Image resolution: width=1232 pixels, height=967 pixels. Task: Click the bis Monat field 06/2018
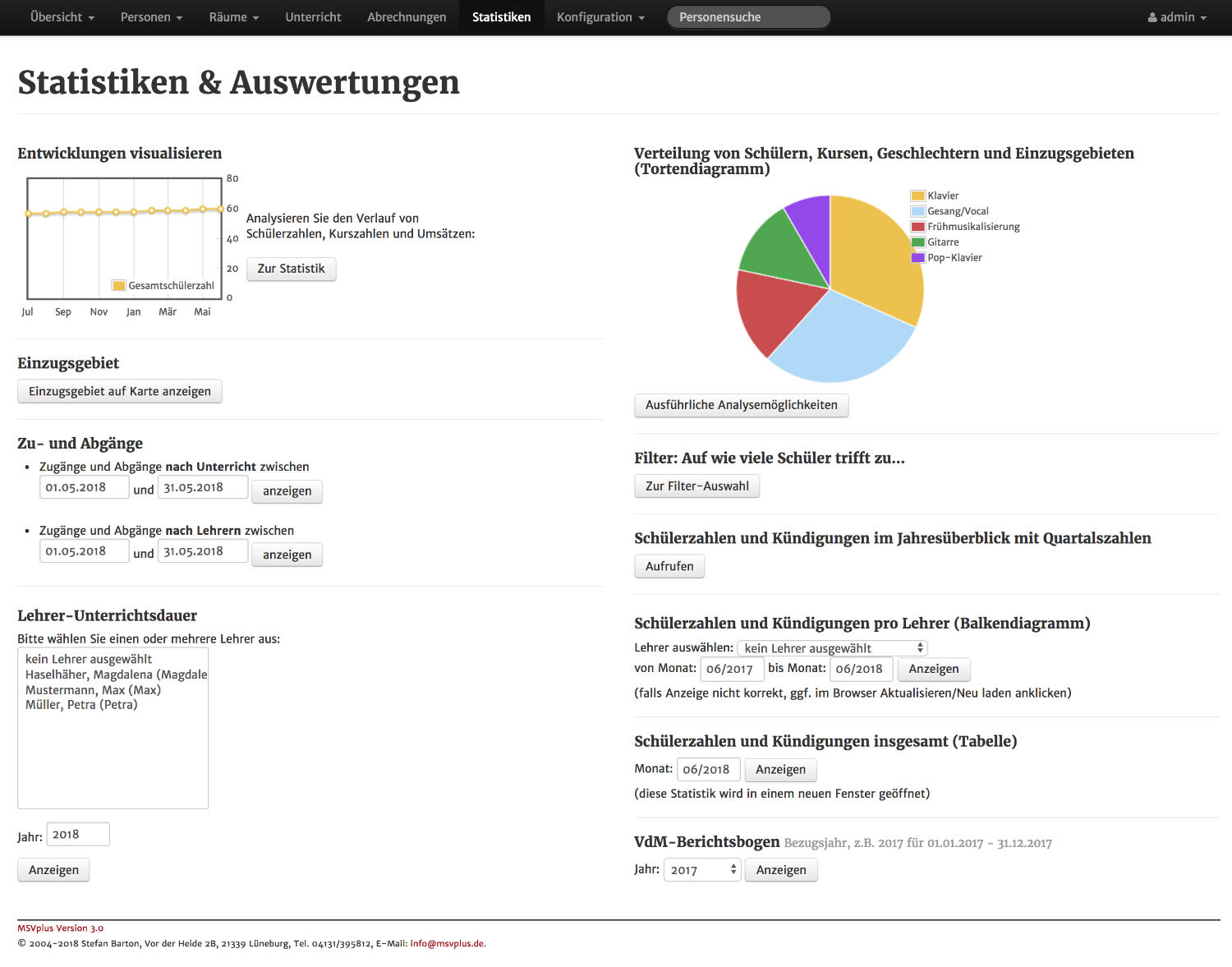[861, 669]
